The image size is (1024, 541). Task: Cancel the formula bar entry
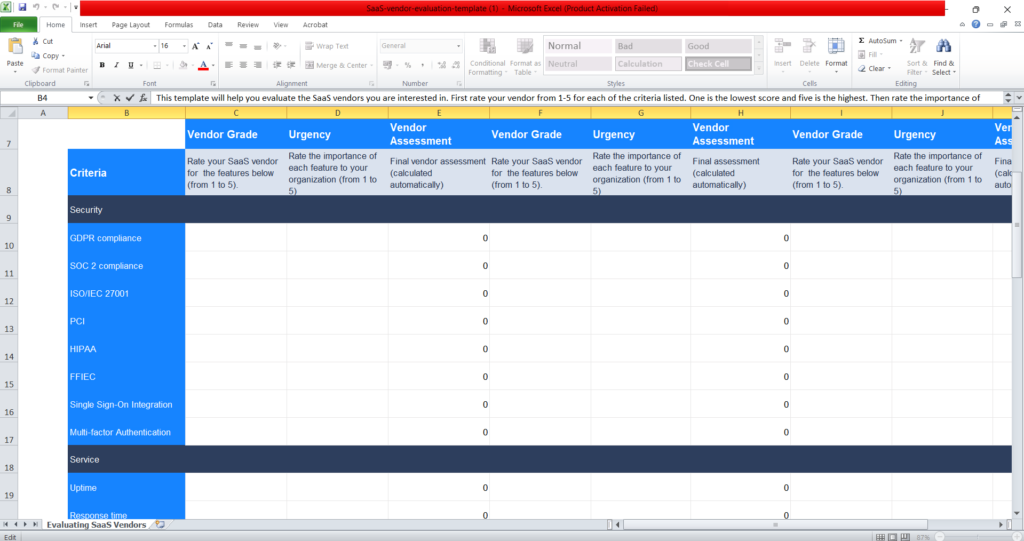point(116,98)
